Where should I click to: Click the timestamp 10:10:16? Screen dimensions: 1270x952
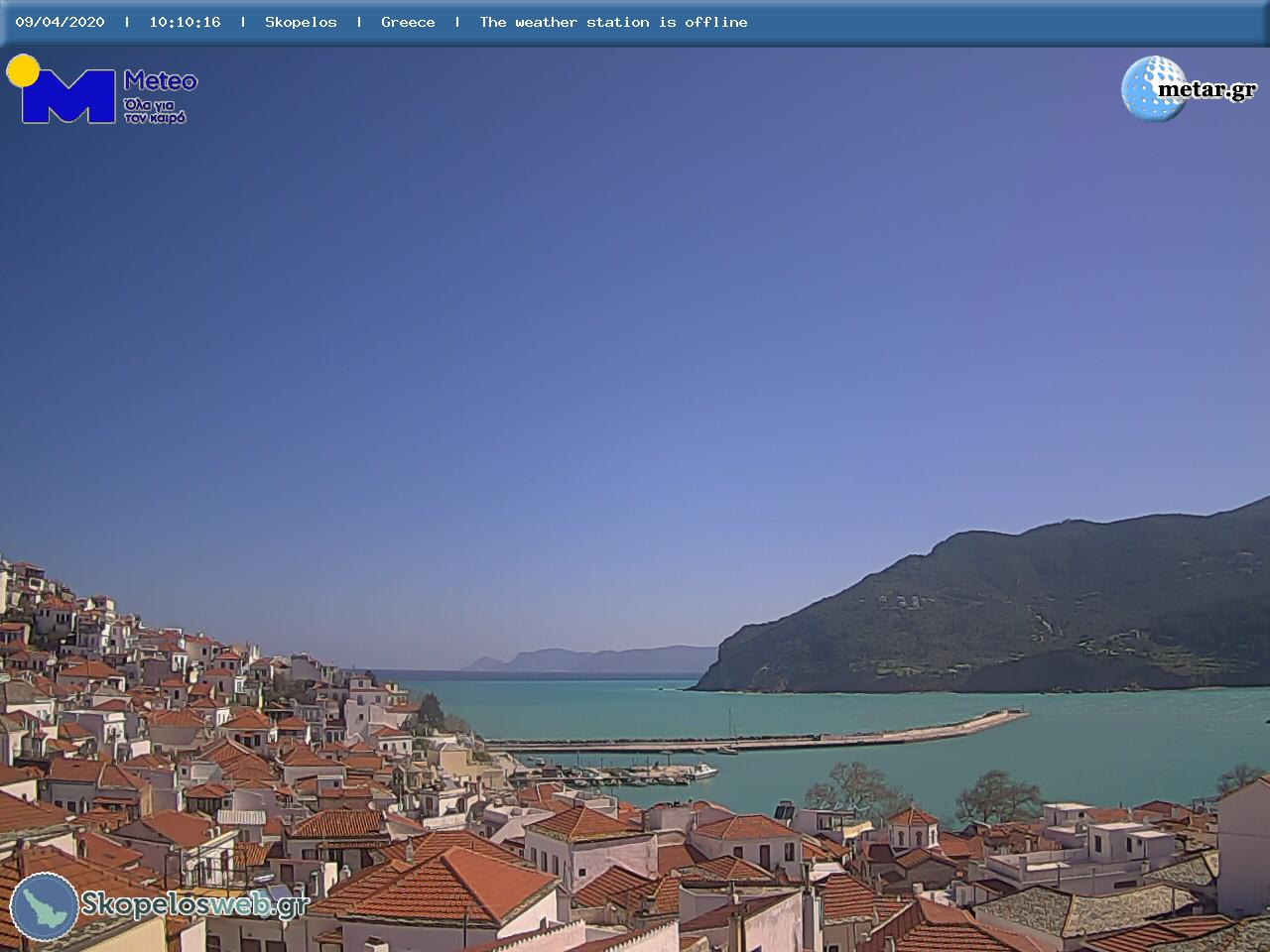point(185,22)
